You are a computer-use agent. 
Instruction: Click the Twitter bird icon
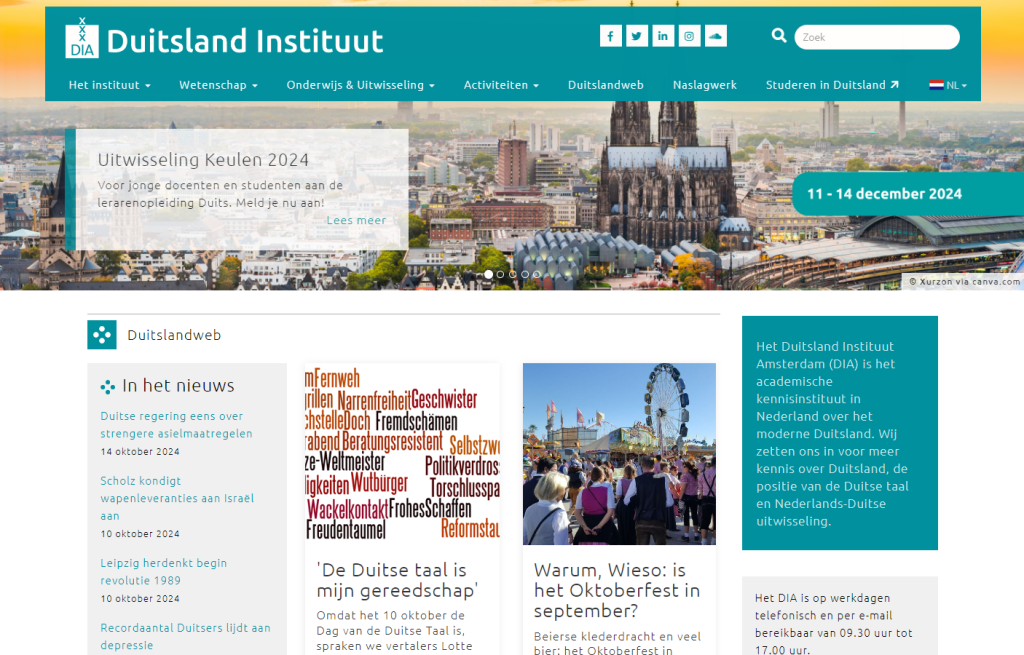[637, 36]
